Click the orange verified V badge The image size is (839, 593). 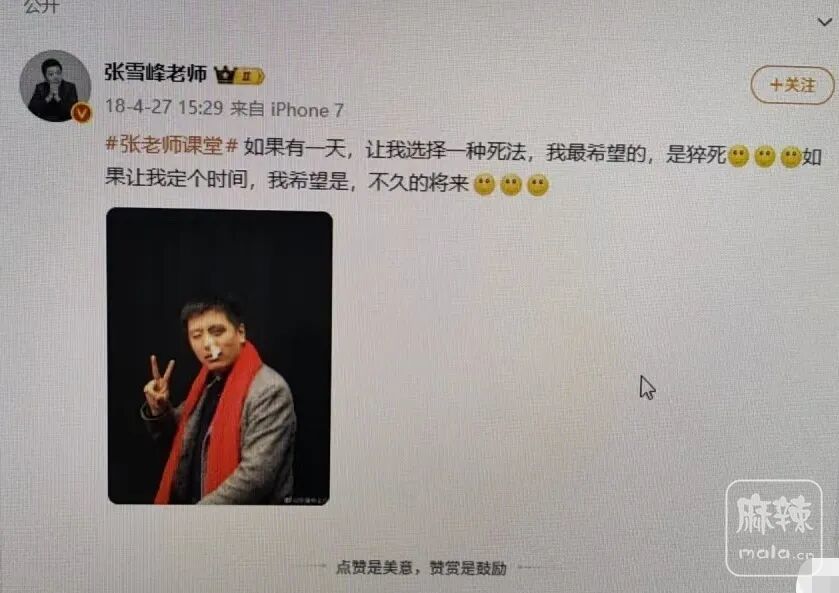coord(81,113)
